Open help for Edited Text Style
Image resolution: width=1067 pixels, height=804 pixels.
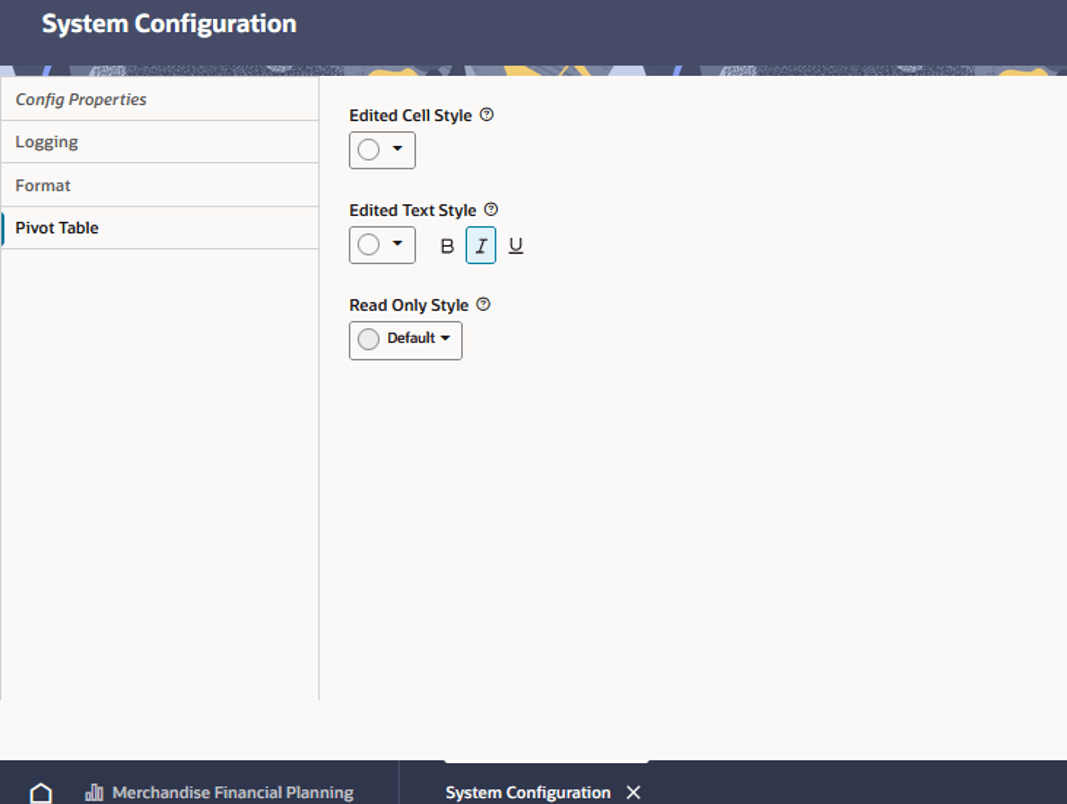(x=491, y=210)
